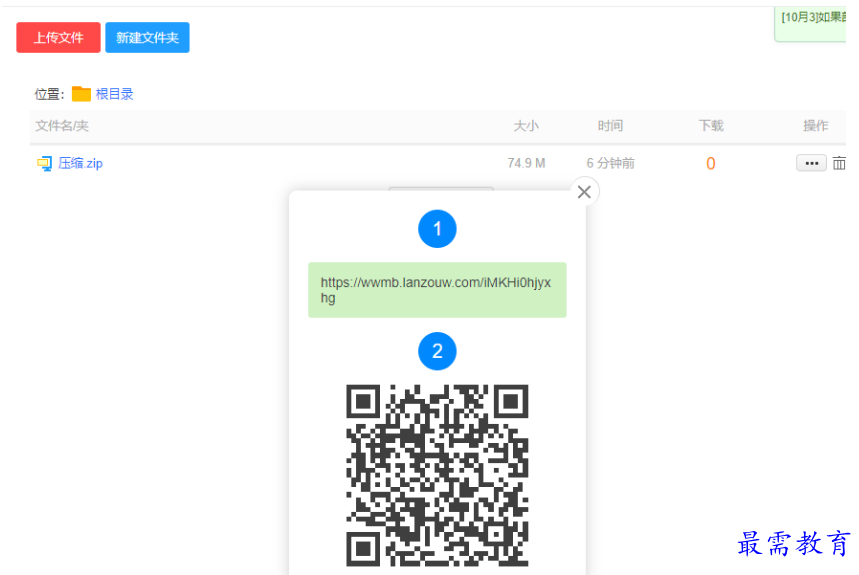The image size is (859, 575).
Task: Open the 根目录 root directory link
Action: tap(114, 94)
